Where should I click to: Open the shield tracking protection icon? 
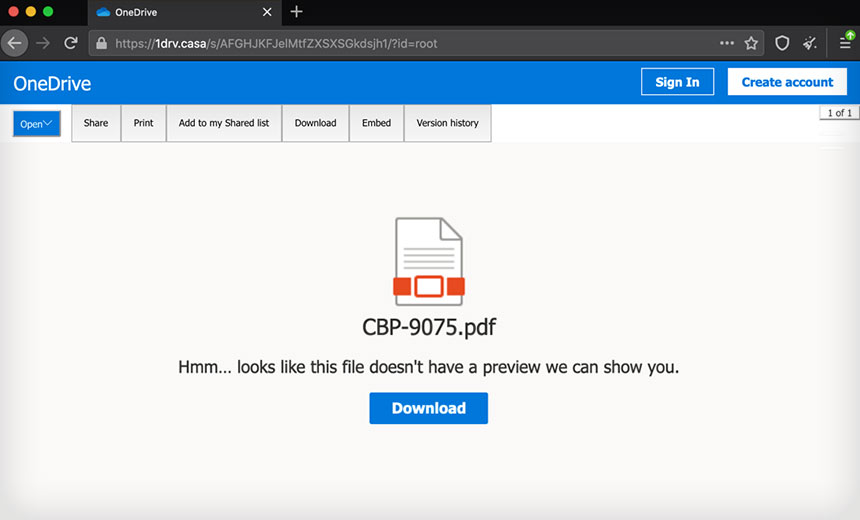point(782,43)
